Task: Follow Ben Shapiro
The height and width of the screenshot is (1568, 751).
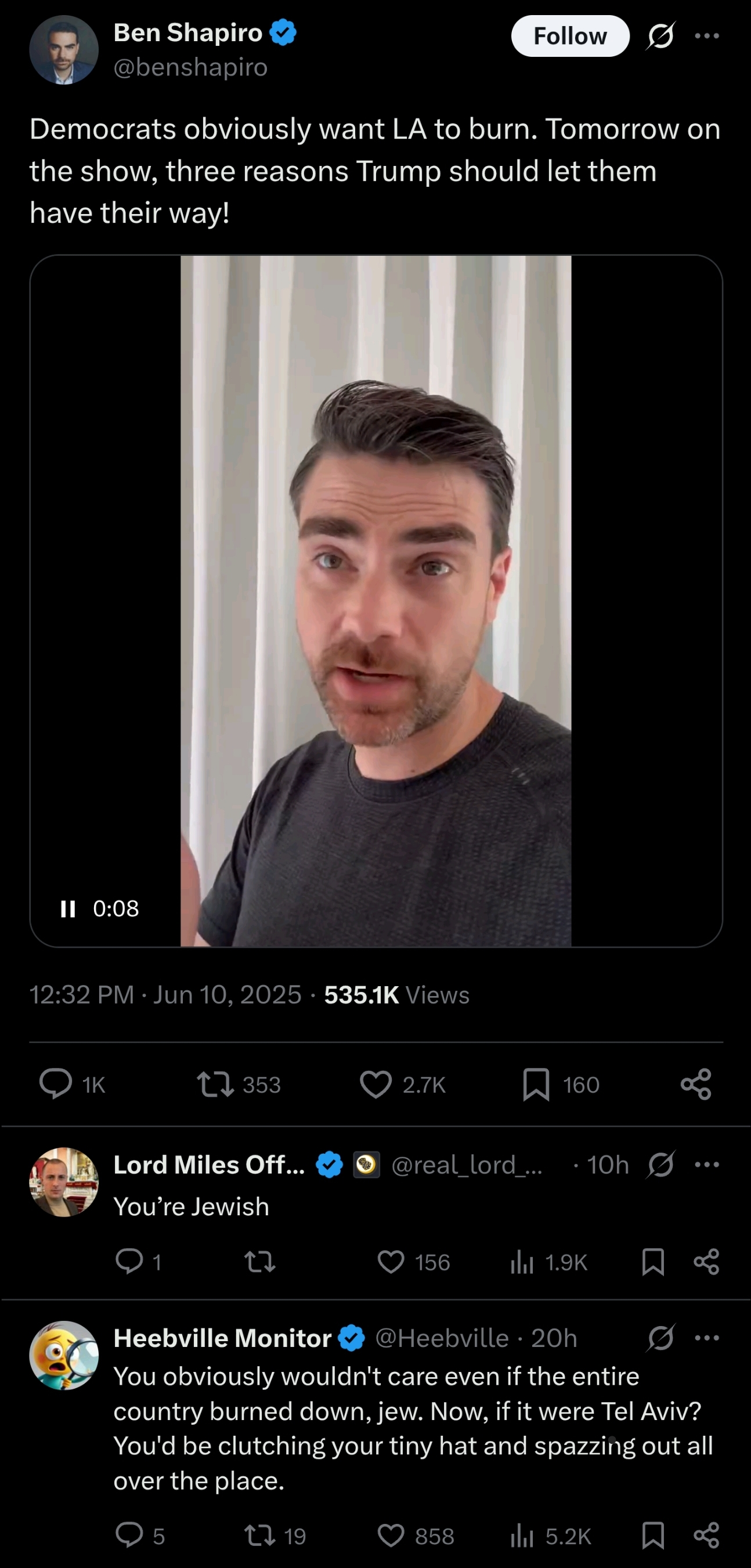Action: click(570, 36)
